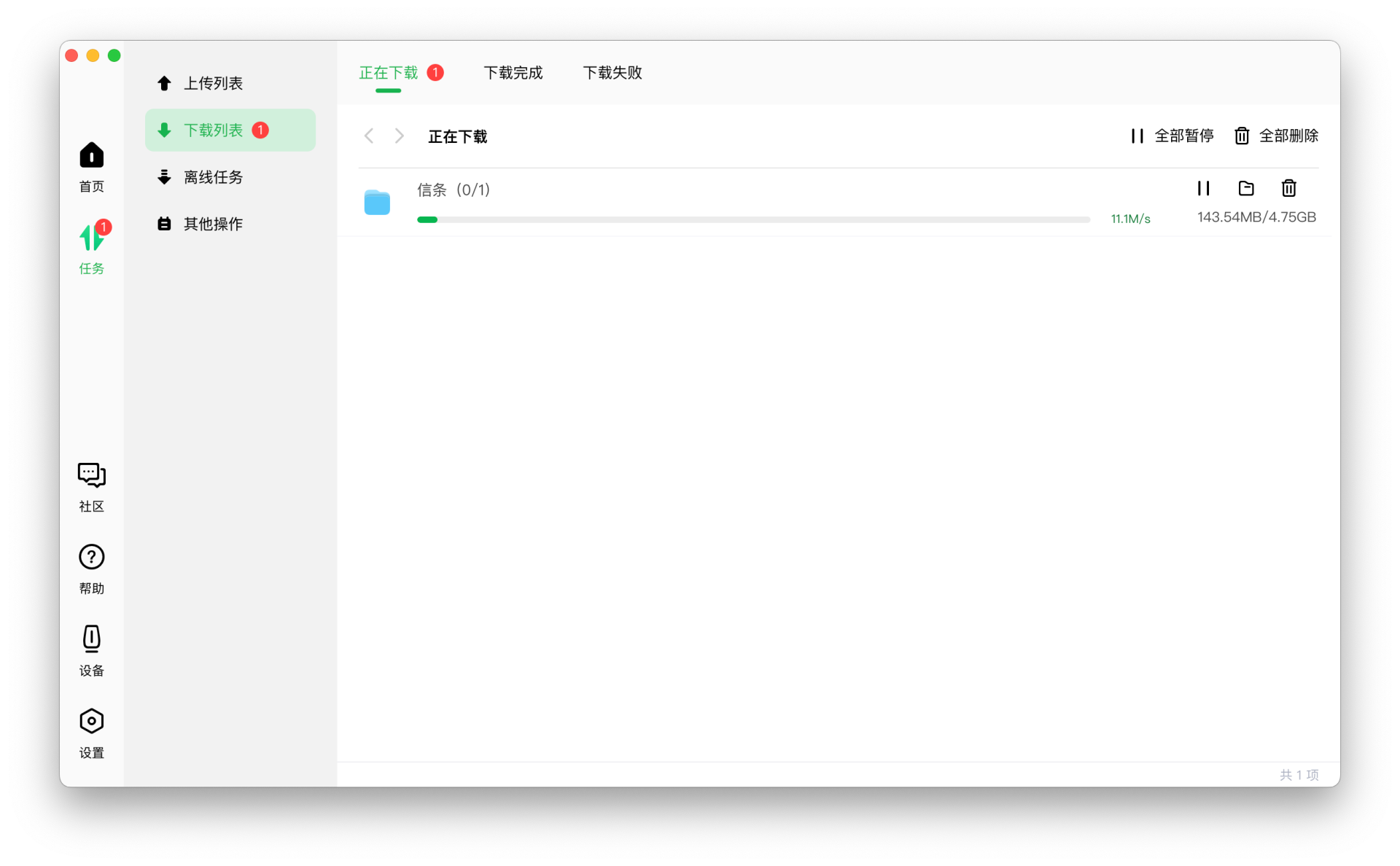Viewport: 1400px width, 866px height.
Task: Delete the 信条 download task
Action: 1288,188
